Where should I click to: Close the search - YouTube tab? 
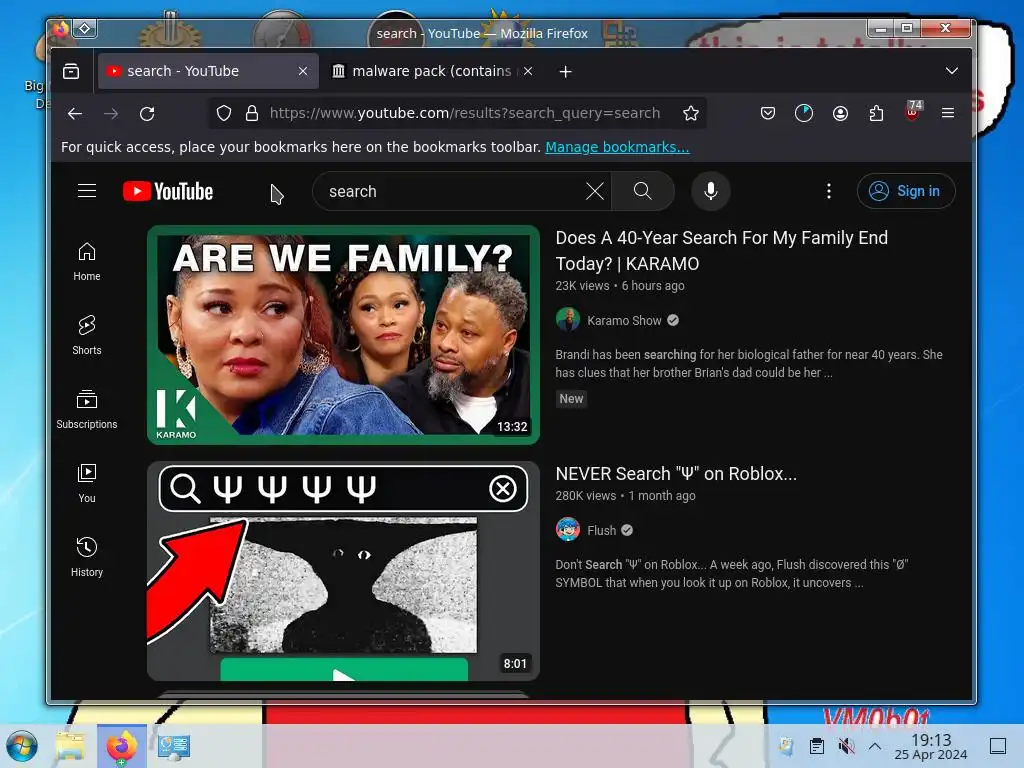point(303,71)
